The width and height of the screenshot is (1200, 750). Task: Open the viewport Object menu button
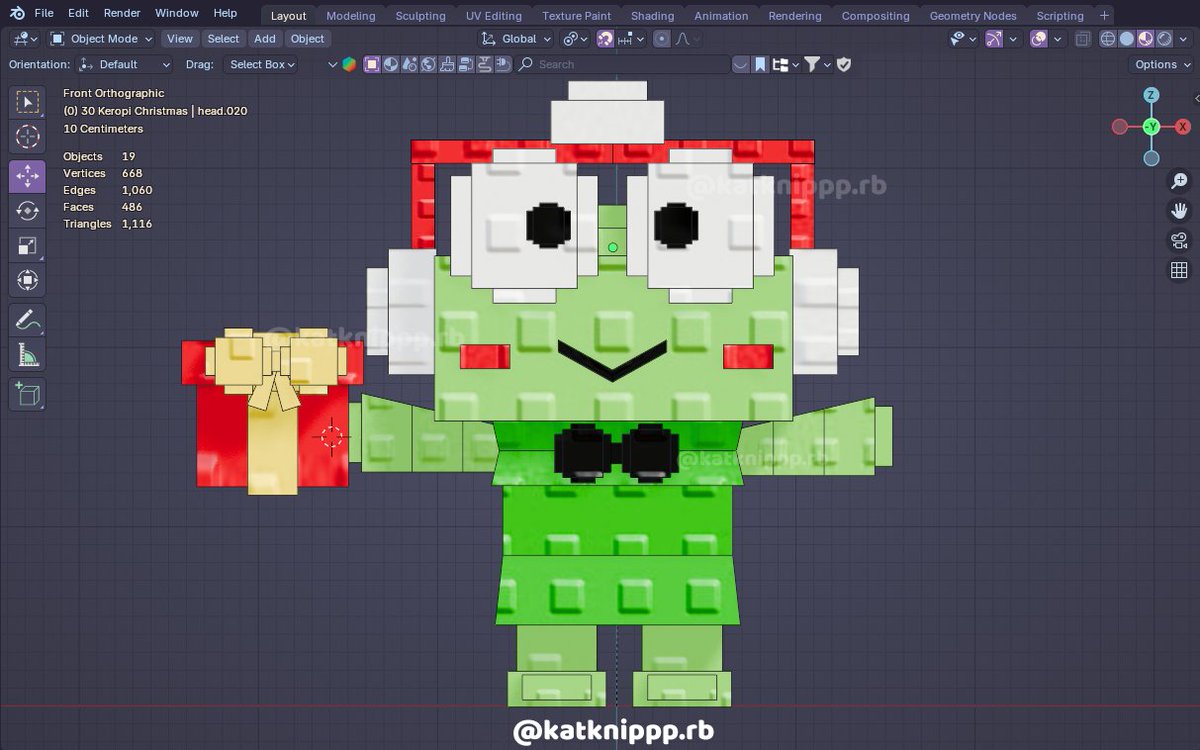point(307,39)
